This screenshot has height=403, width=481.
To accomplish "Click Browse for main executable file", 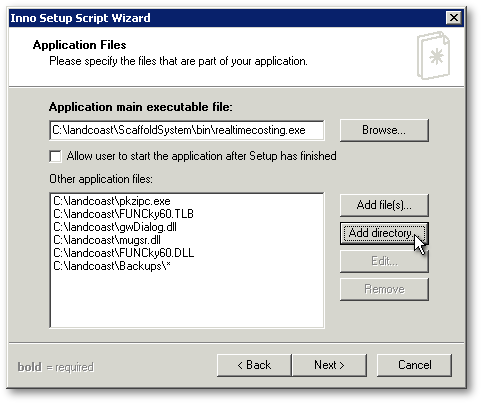I will [384, 130].
